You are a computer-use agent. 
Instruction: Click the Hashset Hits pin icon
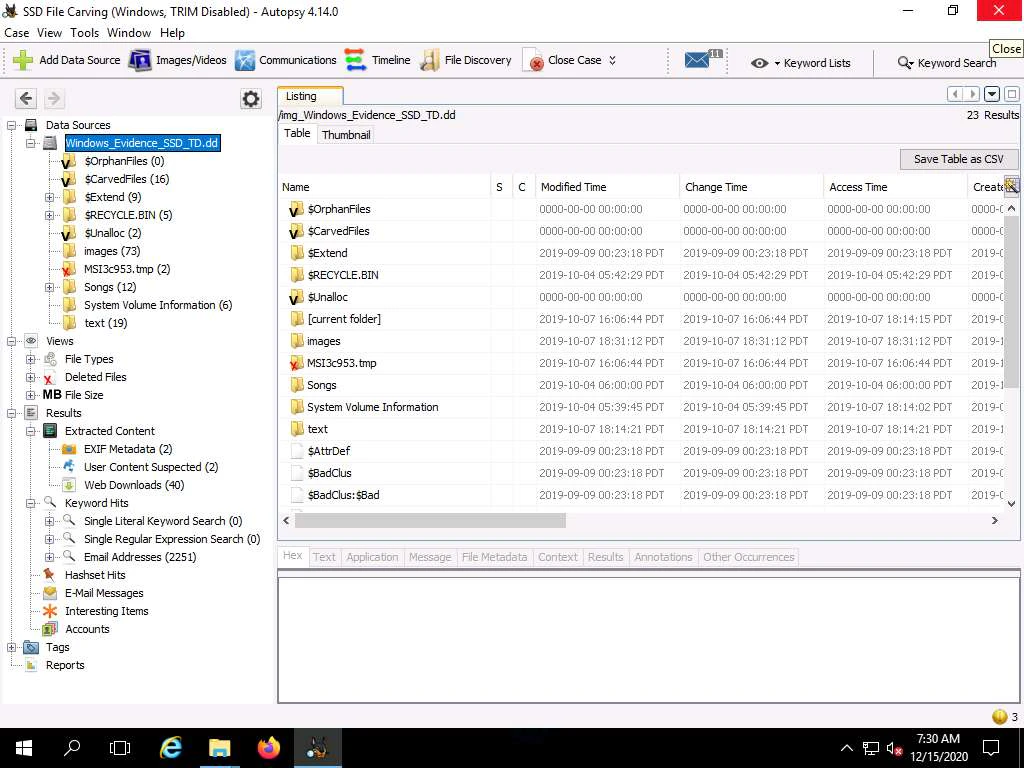50,575
